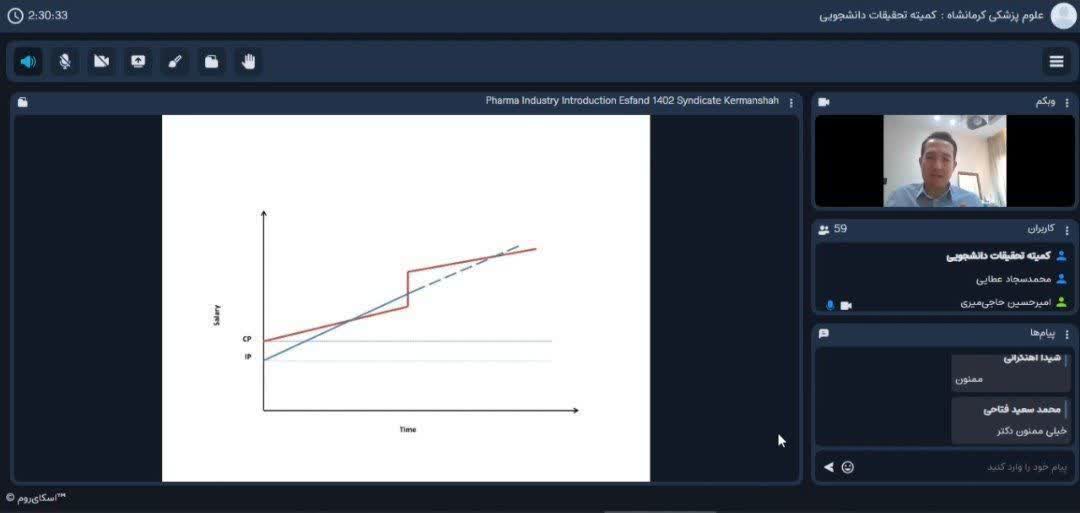The image size is (1080, 513).
Task: Type in the chat message input field
Action: [x=960, y=467]
